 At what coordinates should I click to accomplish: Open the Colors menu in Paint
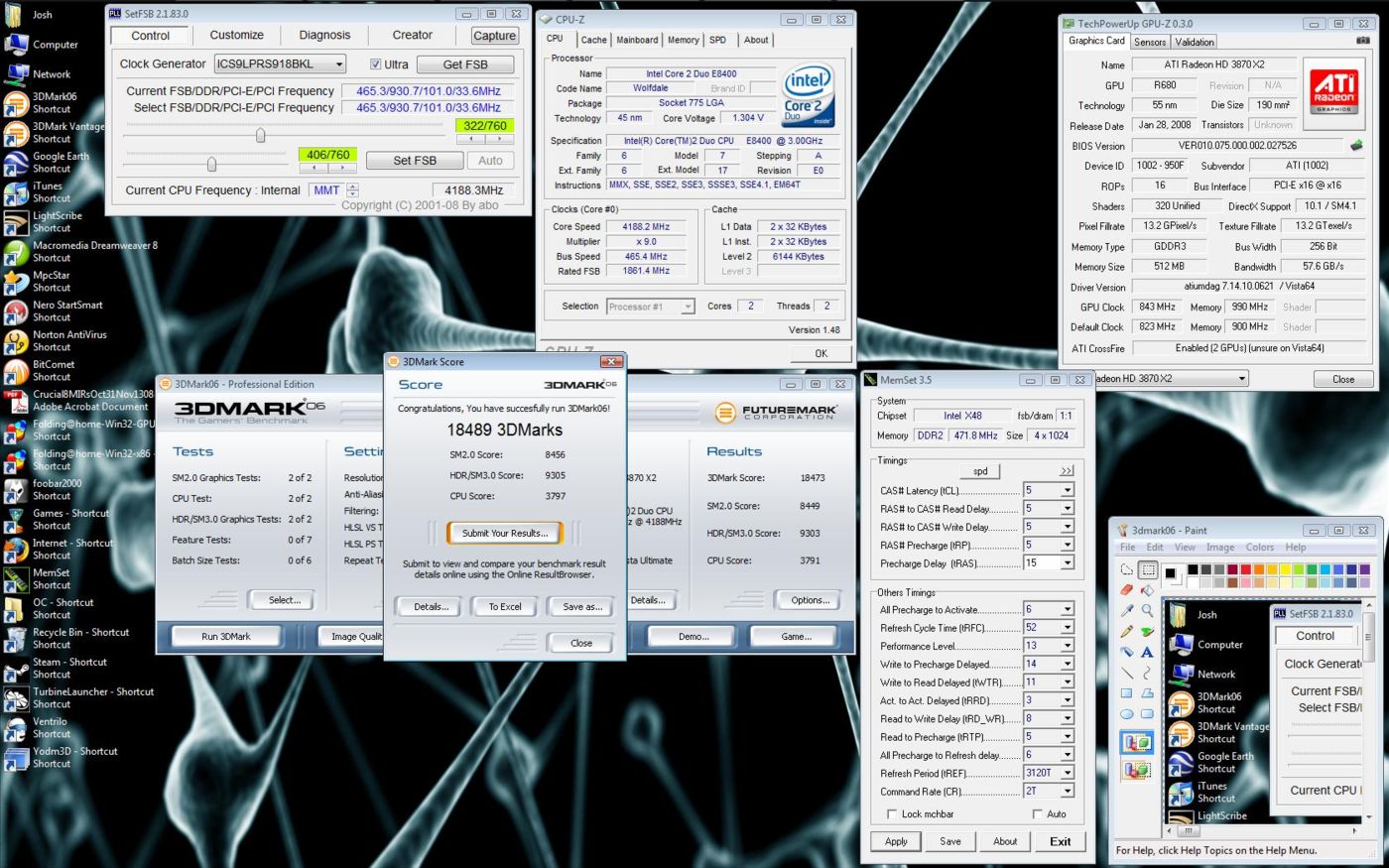(1260, 548)
